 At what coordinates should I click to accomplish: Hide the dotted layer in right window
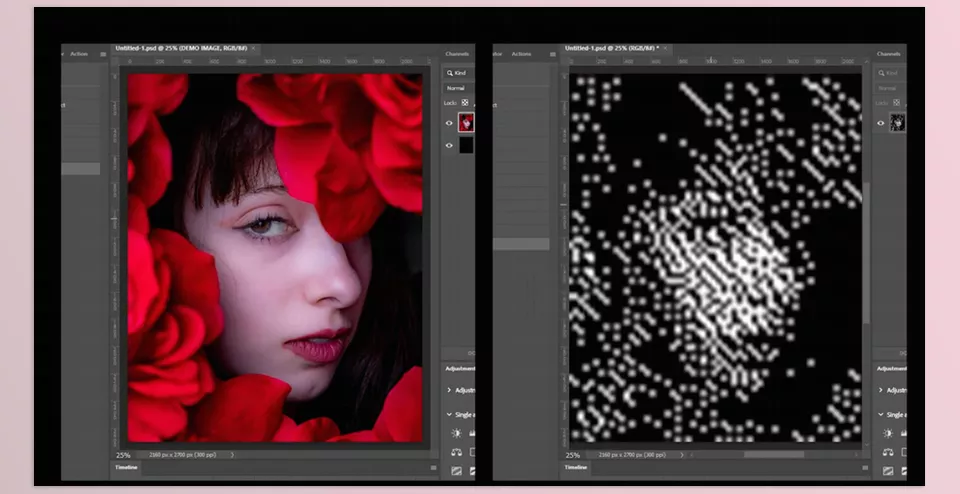(880, 123)
